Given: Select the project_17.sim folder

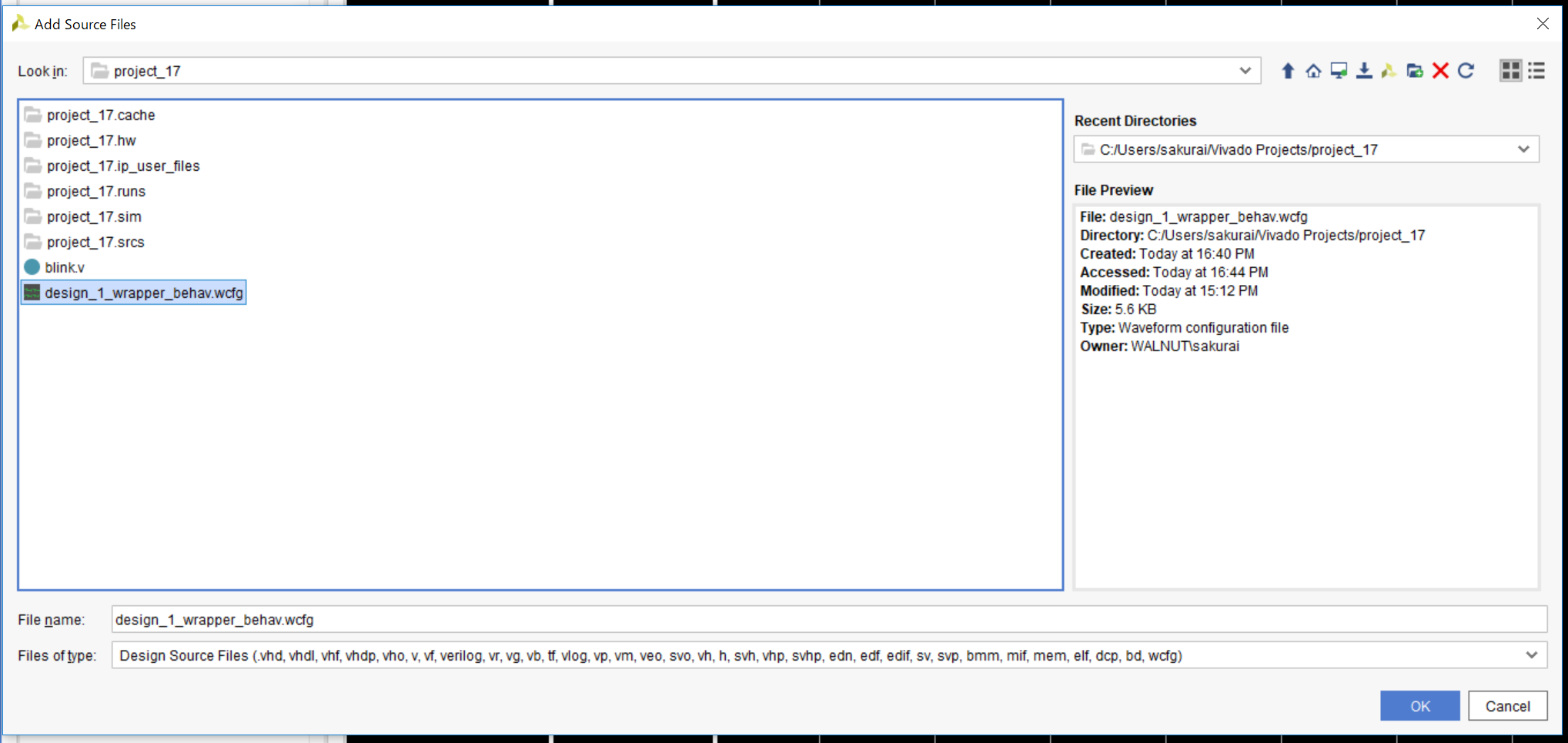Looking at the screenshot, I should [x=94, y=217].
